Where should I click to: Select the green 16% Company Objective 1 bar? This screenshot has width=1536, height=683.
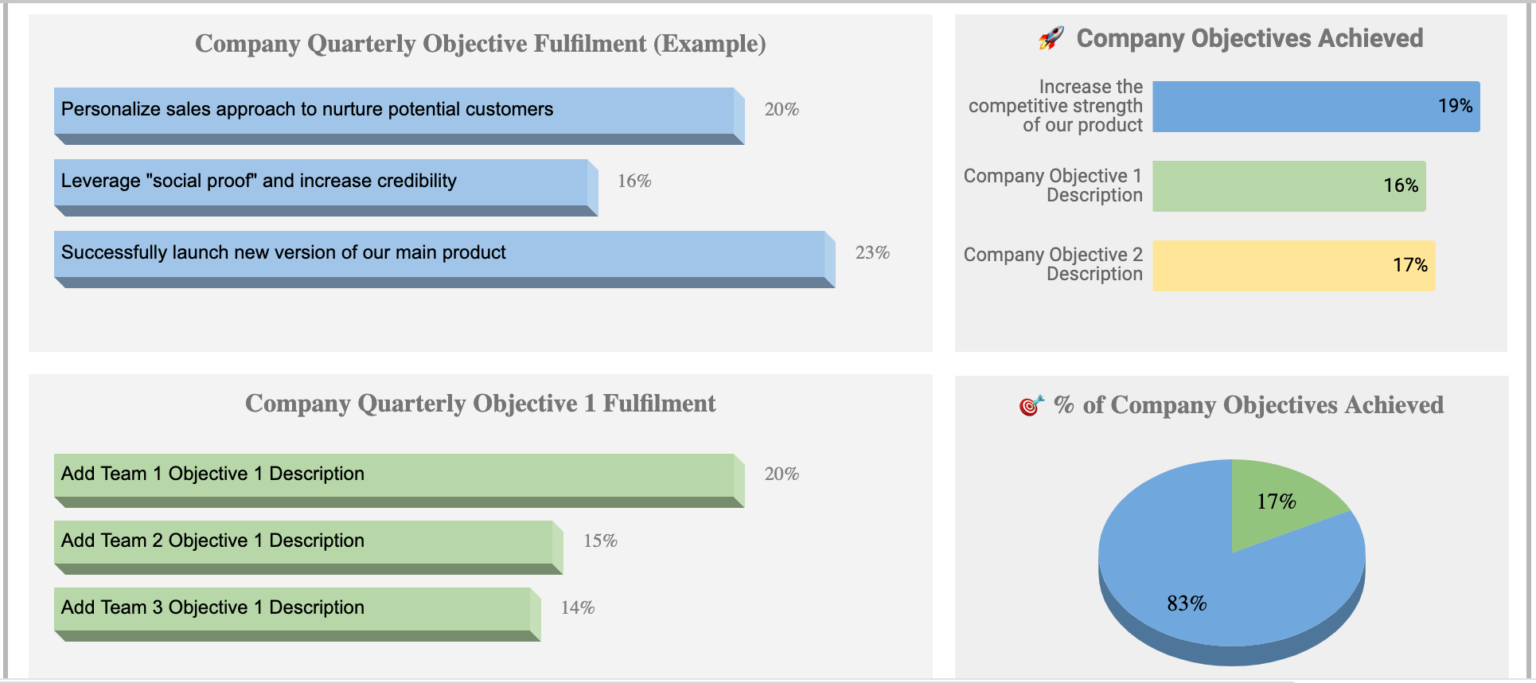(1288, 186)
